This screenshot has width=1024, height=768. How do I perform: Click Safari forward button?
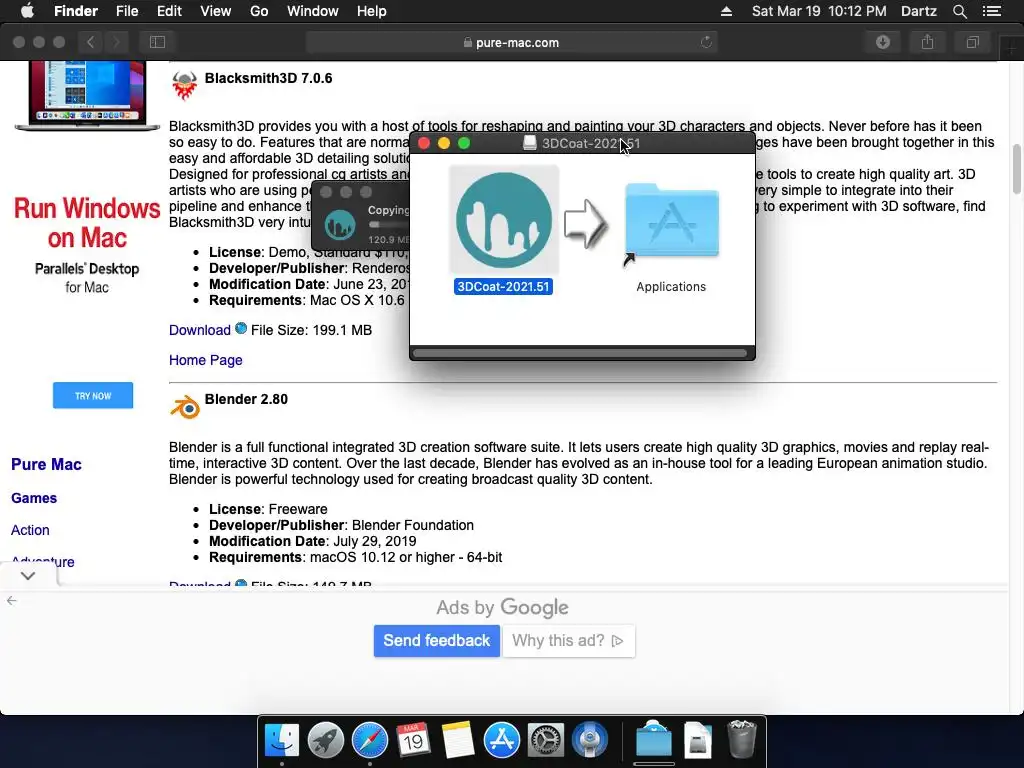(x=116, y=42)
